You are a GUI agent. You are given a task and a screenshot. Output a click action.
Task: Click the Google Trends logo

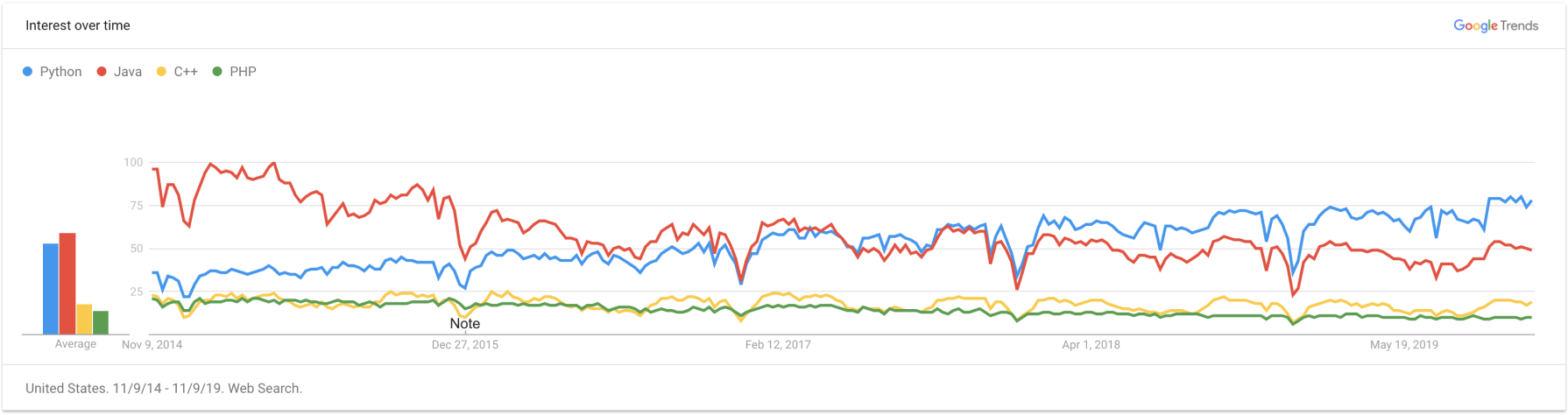click(1495, 25)
